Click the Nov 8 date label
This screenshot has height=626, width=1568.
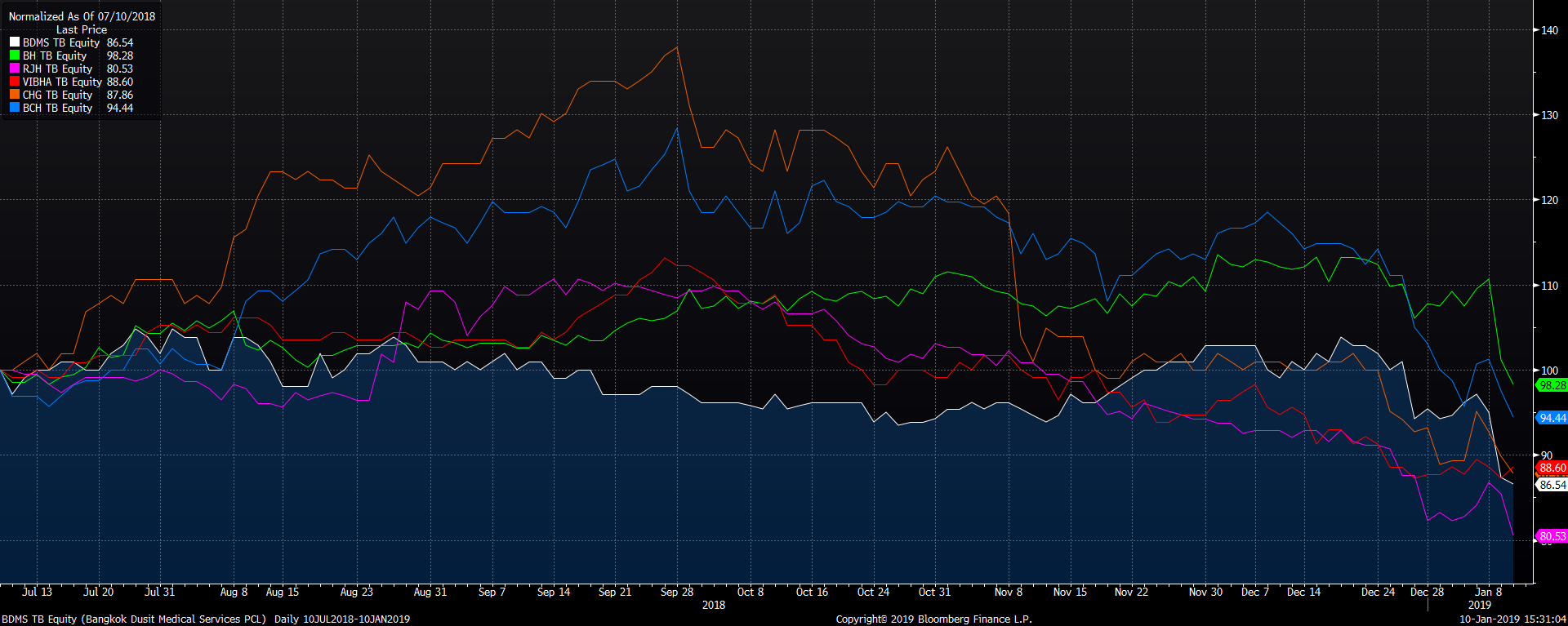[x=1009, y=592]
